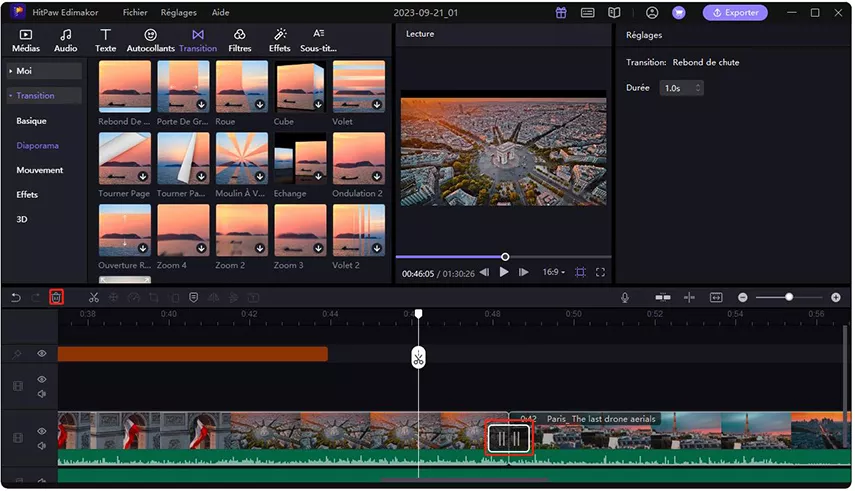Delete the selected timeline item
The width and height of the screenshot is (855, 491).
click(x=56, y=297)
